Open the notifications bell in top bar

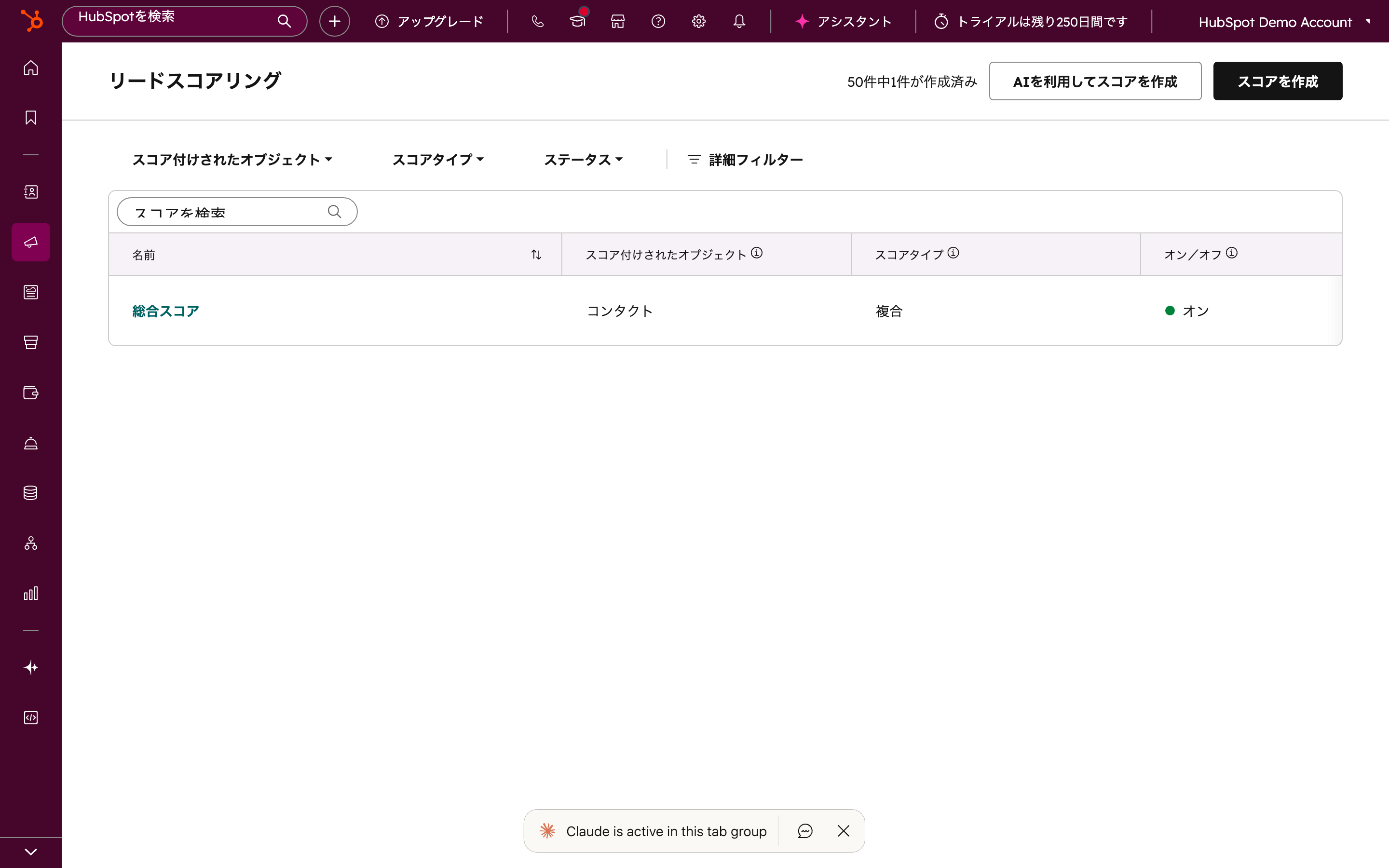pyautogui.click(x=739, y=21)
